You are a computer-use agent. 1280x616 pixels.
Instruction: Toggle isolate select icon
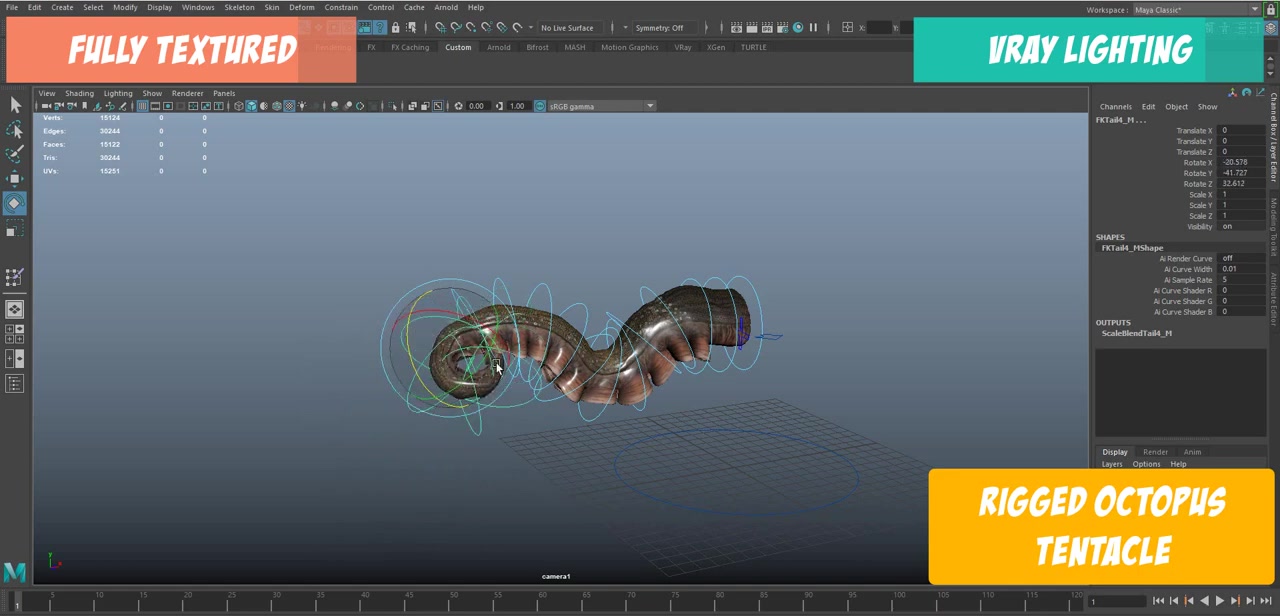point(392,106)
